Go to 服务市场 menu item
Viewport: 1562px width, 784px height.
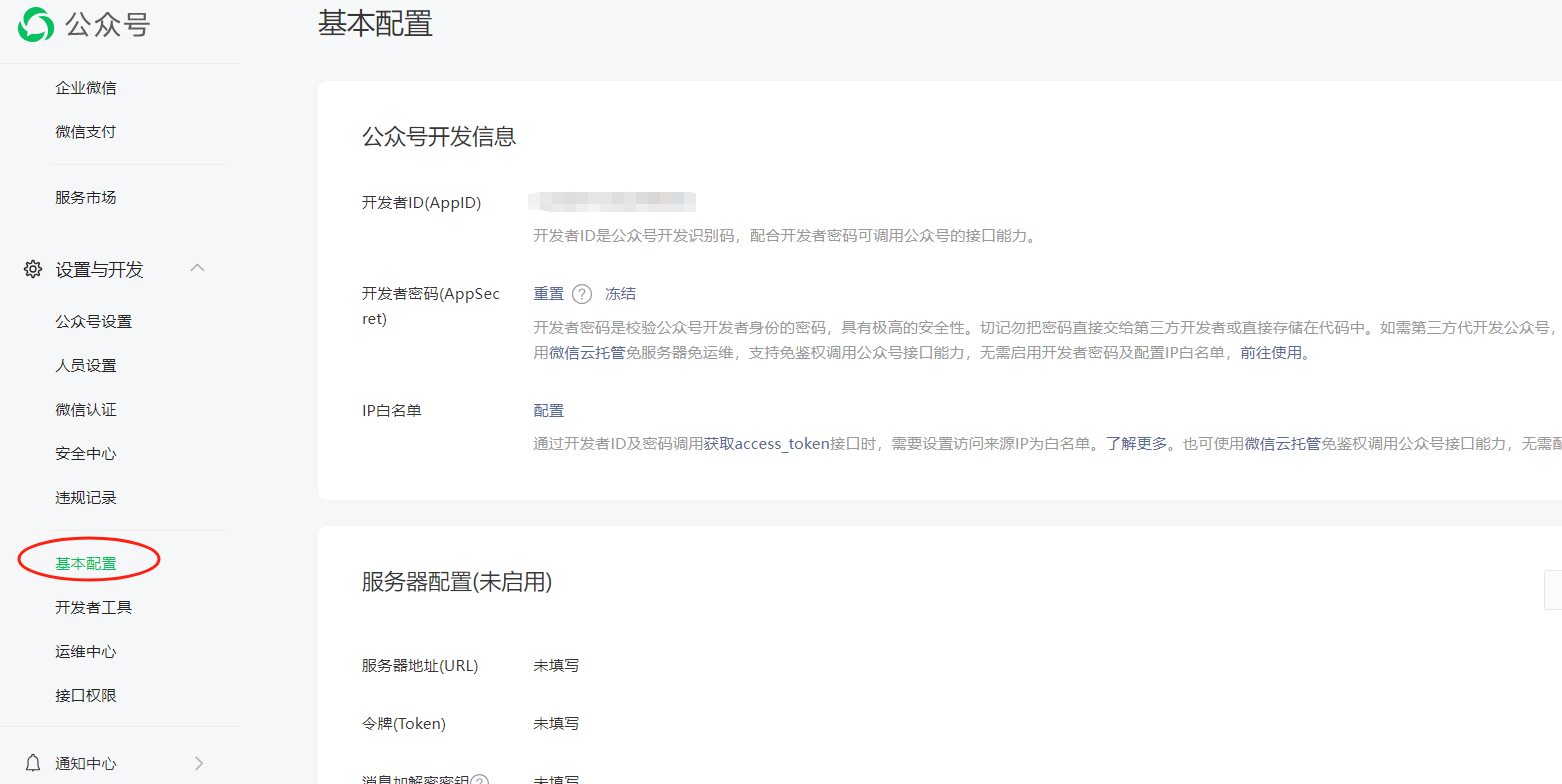pyautogui.click(x=86, y=198)
